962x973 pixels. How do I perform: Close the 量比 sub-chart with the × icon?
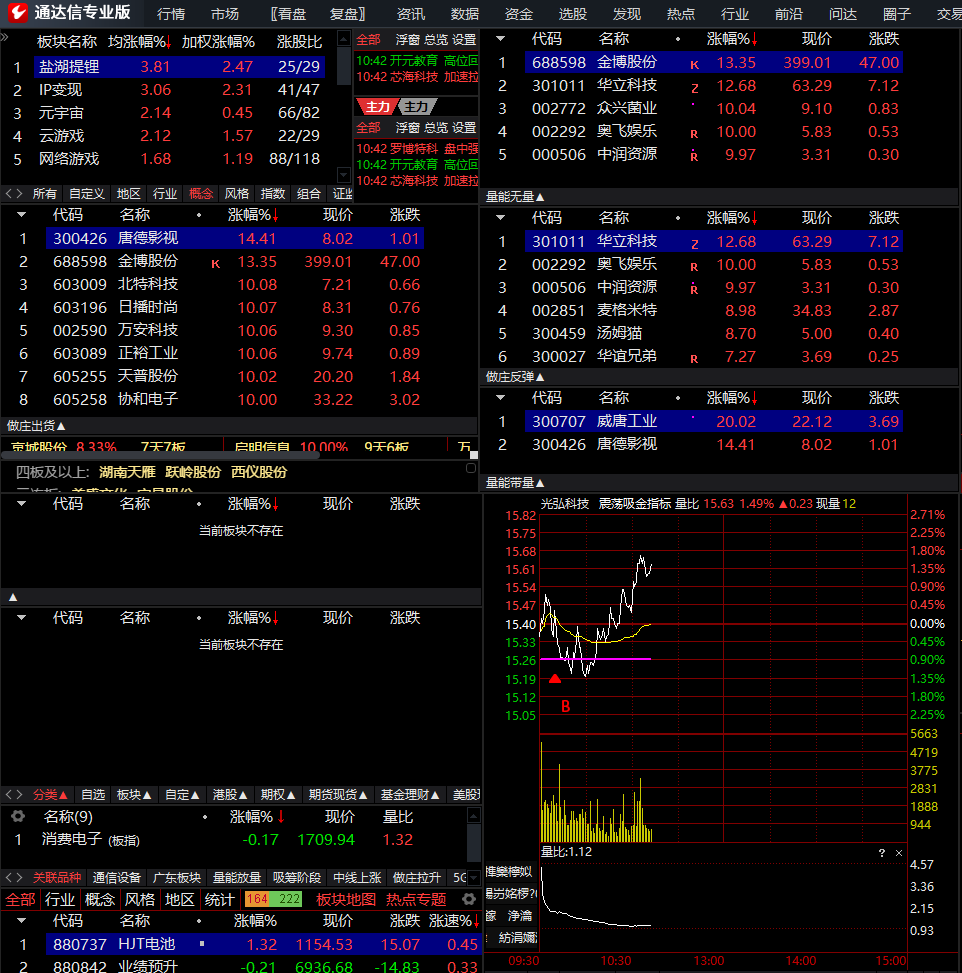[x=899, y=853]
